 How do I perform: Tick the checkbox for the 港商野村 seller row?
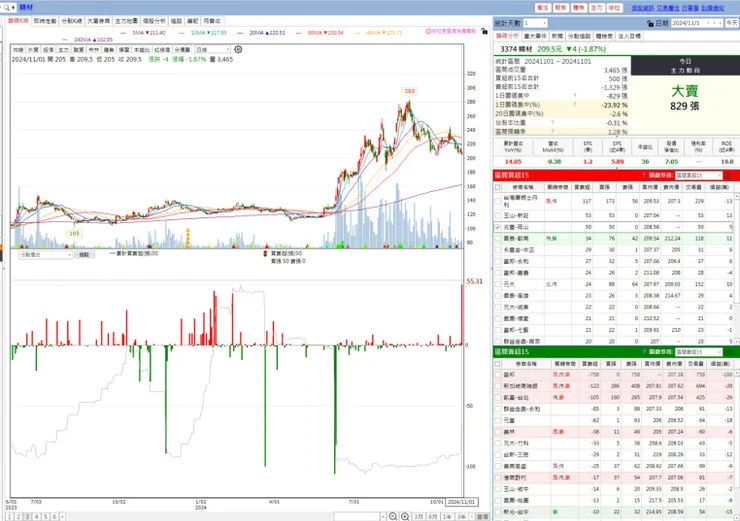pyautogui.click(x=497, y=478)
